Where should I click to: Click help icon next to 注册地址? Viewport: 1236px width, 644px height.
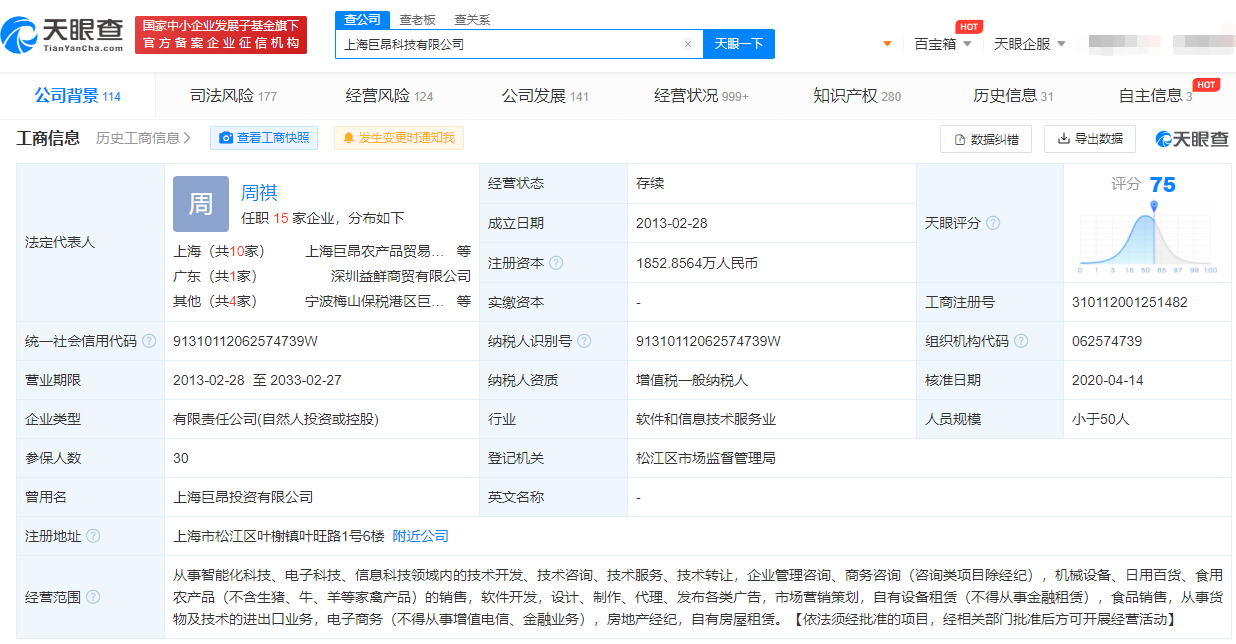(93, 536)
